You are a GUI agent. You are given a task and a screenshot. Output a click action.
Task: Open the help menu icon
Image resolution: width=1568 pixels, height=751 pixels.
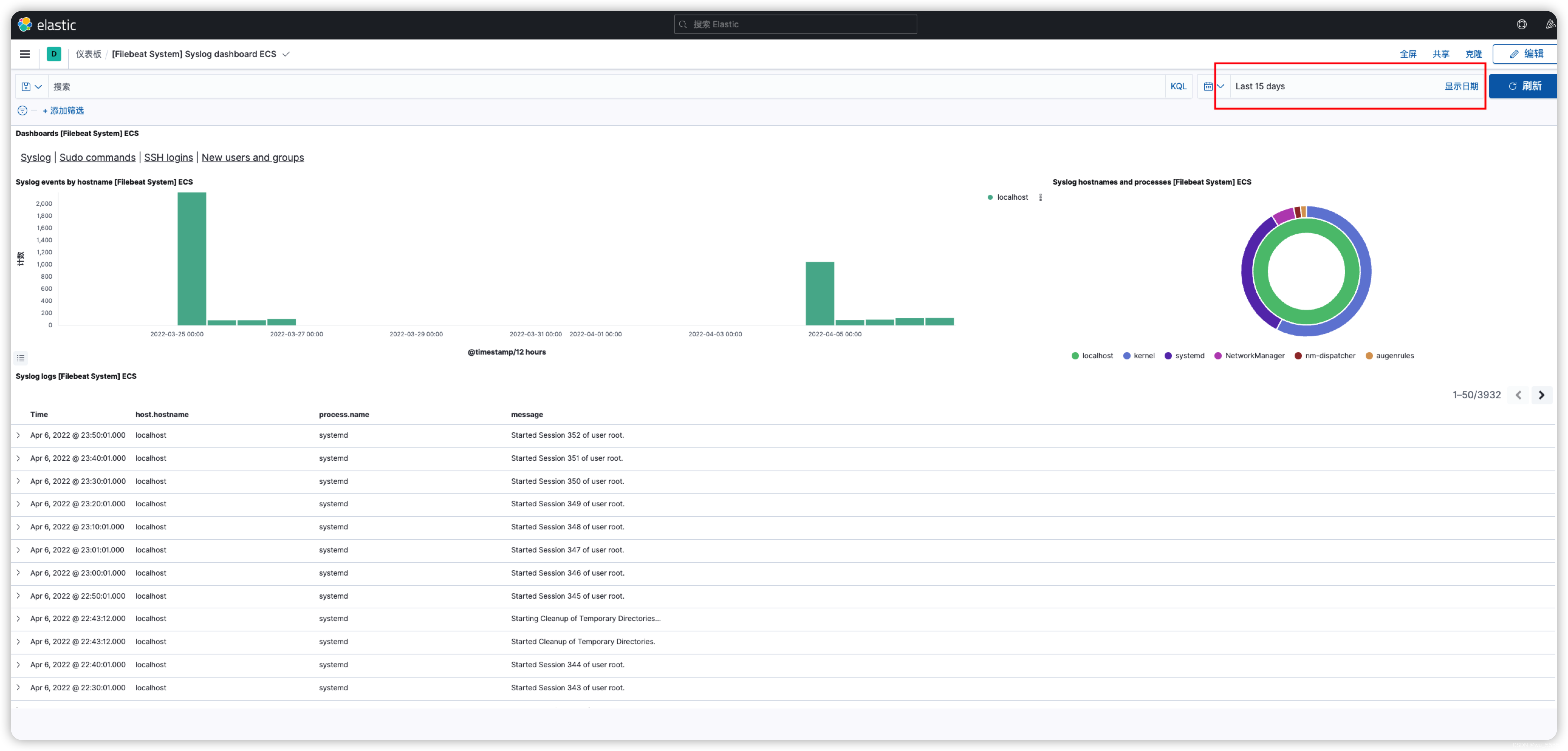[x=1521, y=24]
